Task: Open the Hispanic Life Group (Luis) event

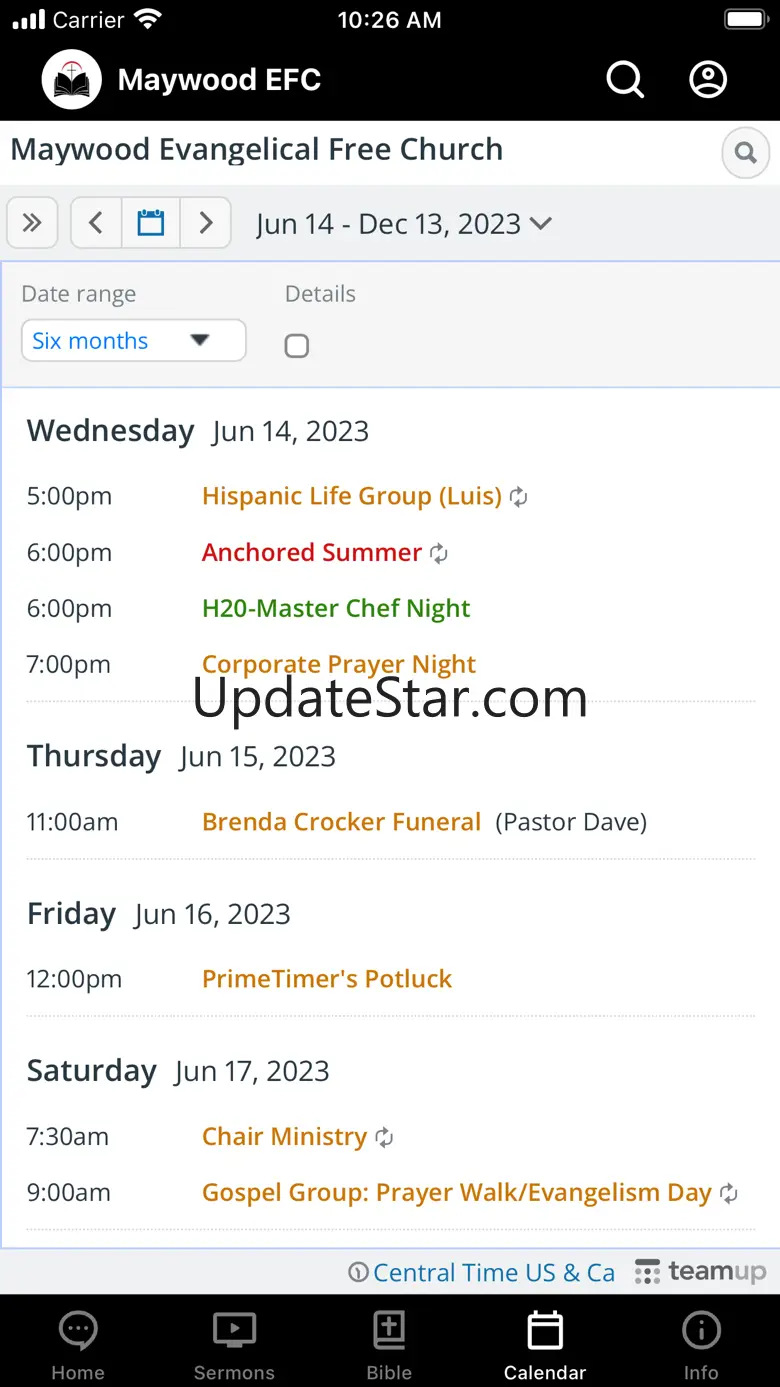Action: pos(352,496)
